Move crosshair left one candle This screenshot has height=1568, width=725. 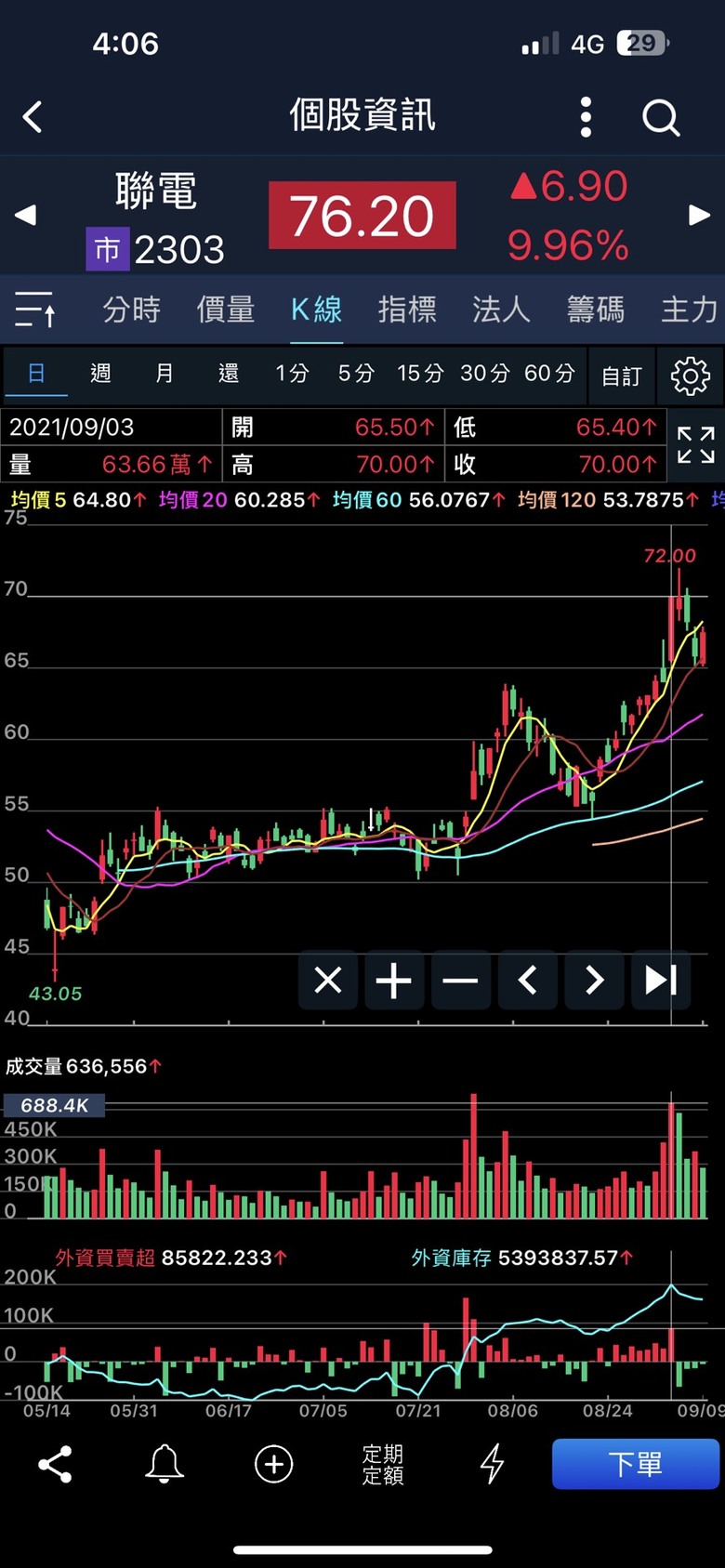pyautogui.click(x=528, y=981)
